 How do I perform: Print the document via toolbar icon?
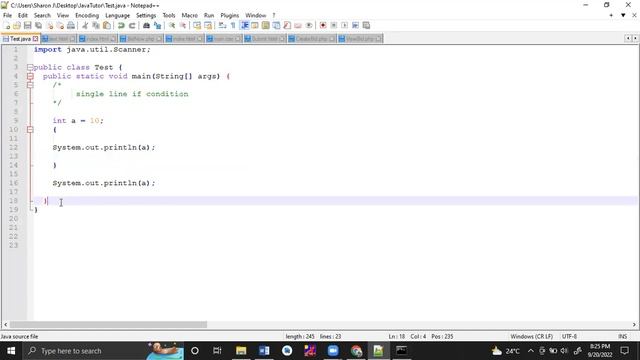(x=71, y=26)
